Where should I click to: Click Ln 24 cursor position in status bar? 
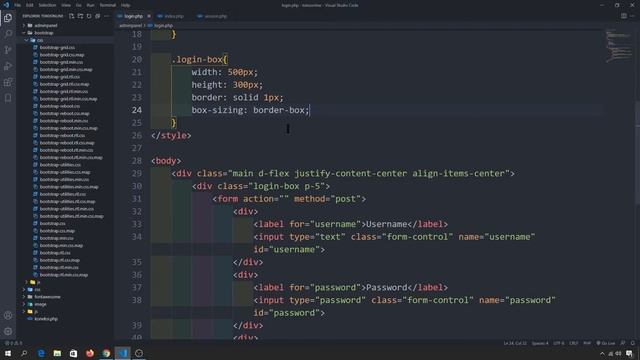coord(515,343)
